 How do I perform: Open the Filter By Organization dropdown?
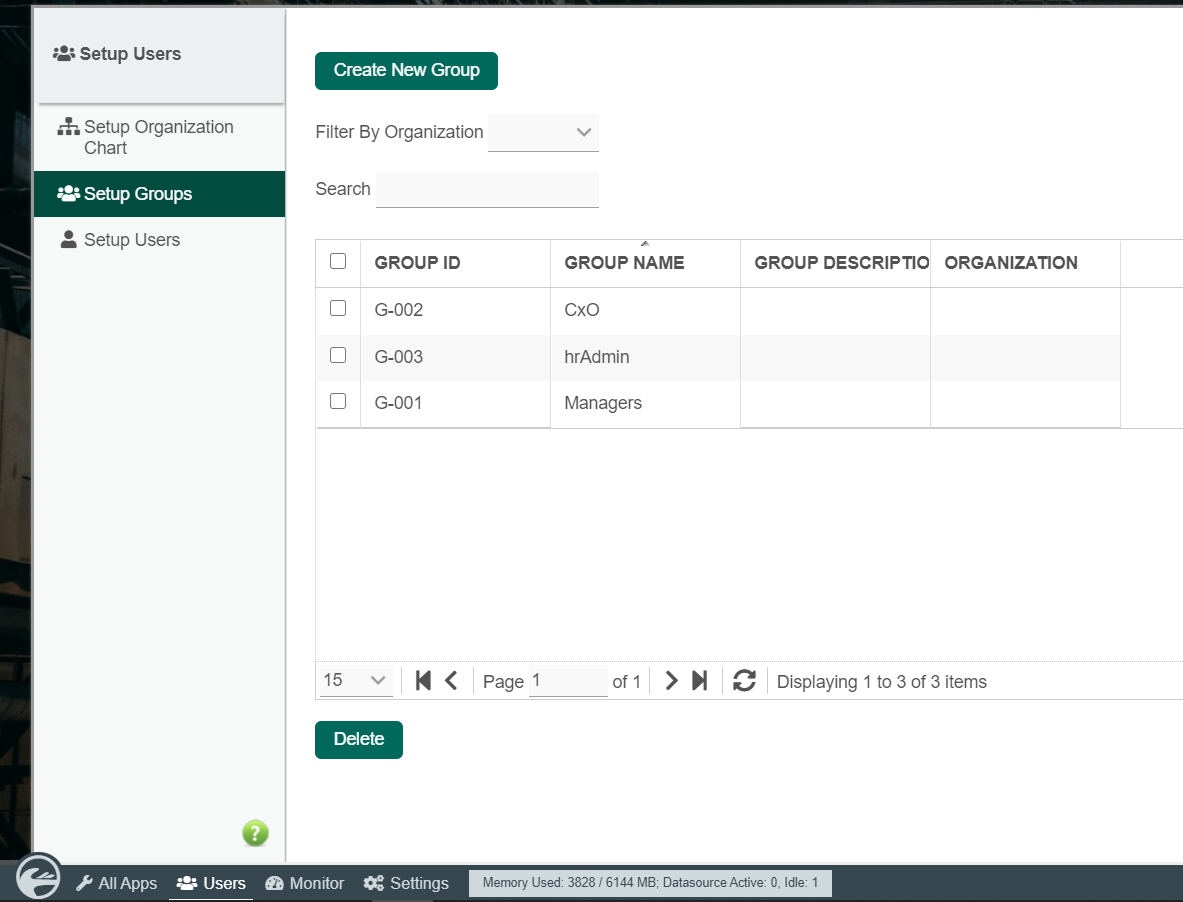tap(543, 132)
